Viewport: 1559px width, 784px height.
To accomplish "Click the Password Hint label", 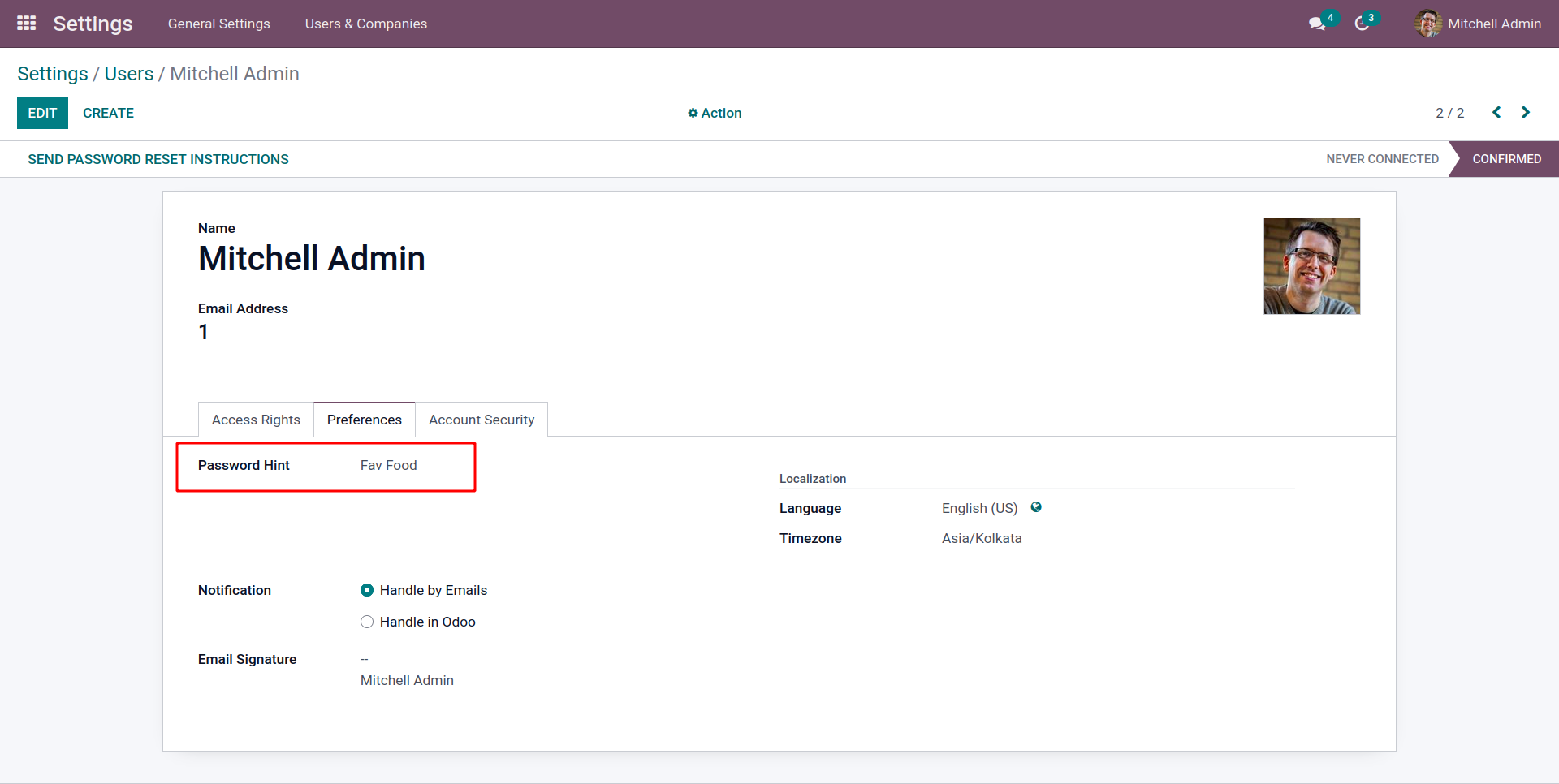I will 244,465.
